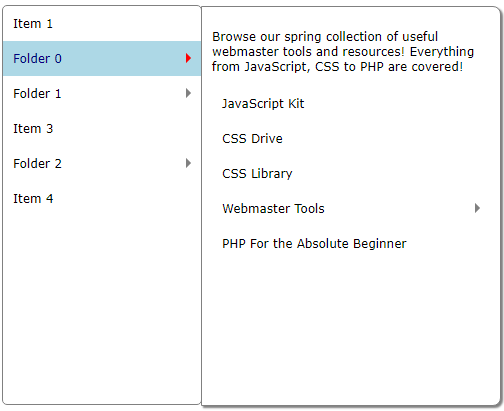Click the gray arrow next to Folder 1

[188, 93]
